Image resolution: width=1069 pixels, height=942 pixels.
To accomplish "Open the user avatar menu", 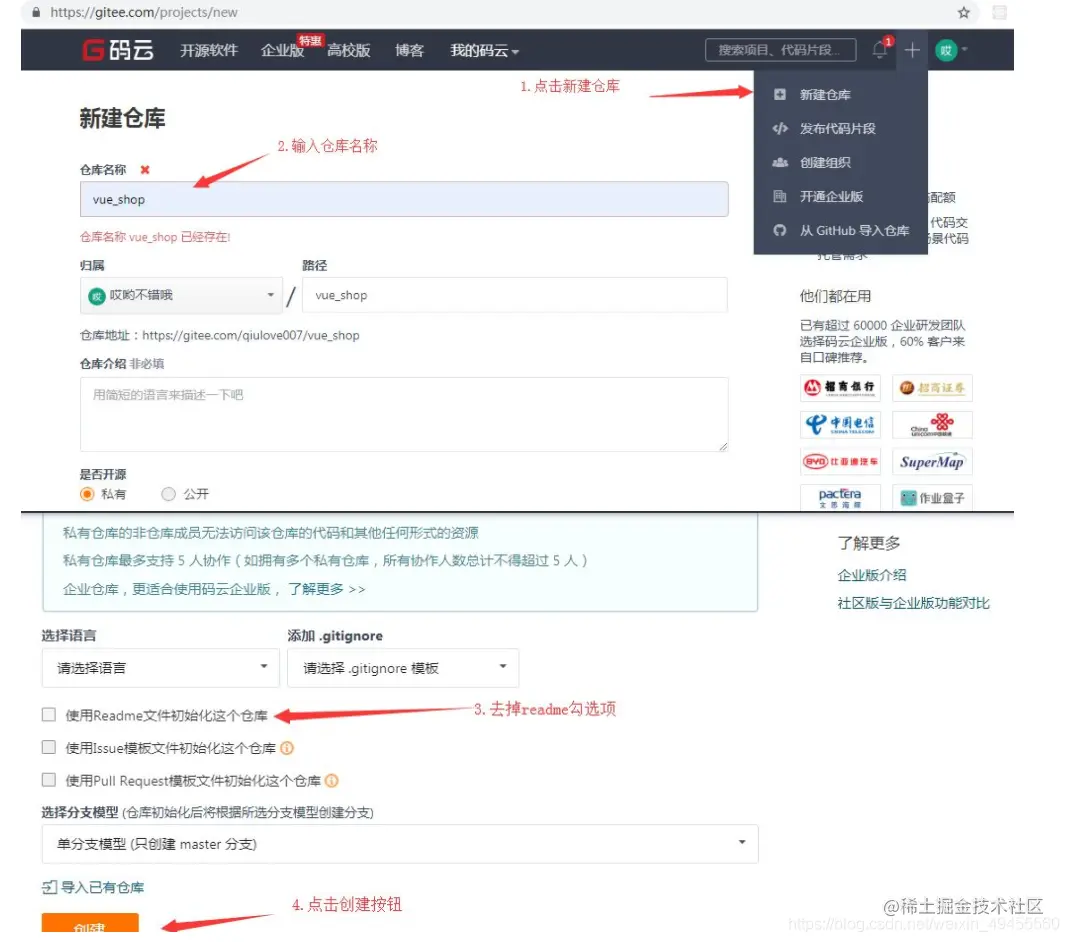I will [x=945, y=50].
